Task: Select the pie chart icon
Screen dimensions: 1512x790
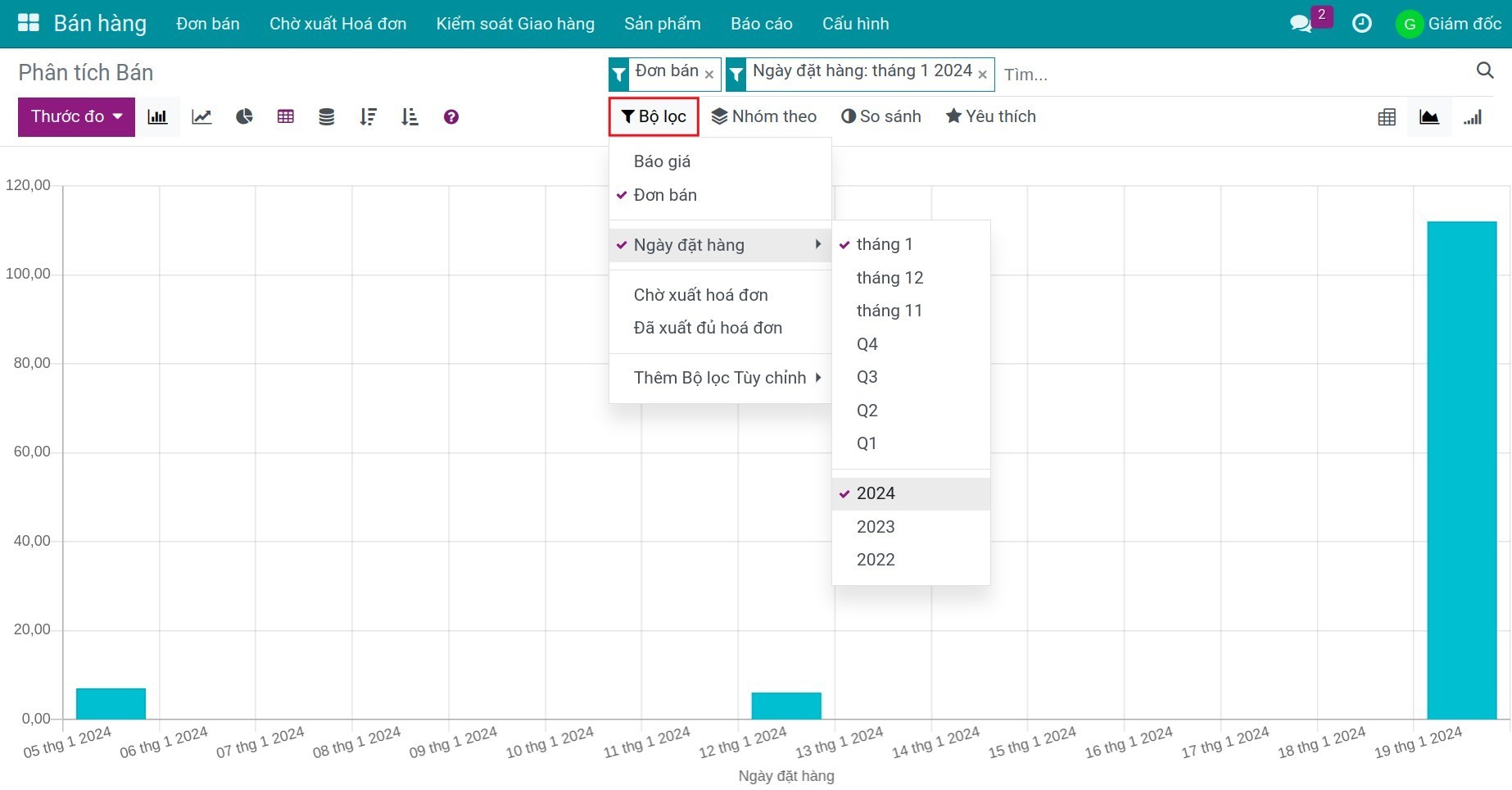Action: tap(244, 117)
